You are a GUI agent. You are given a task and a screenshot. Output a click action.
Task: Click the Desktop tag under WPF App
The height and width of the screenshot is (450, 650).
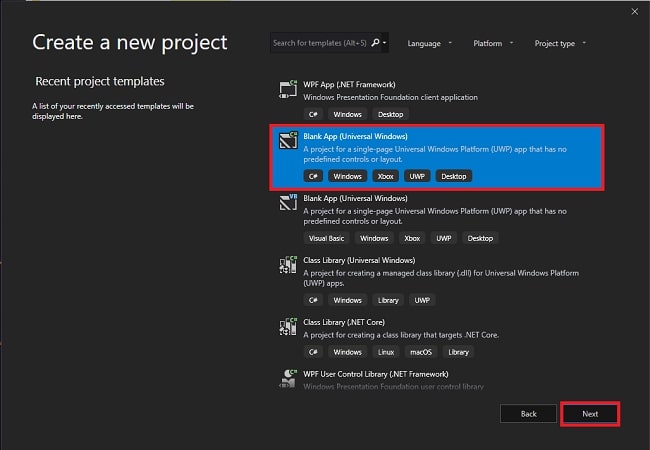pos(390,114)
